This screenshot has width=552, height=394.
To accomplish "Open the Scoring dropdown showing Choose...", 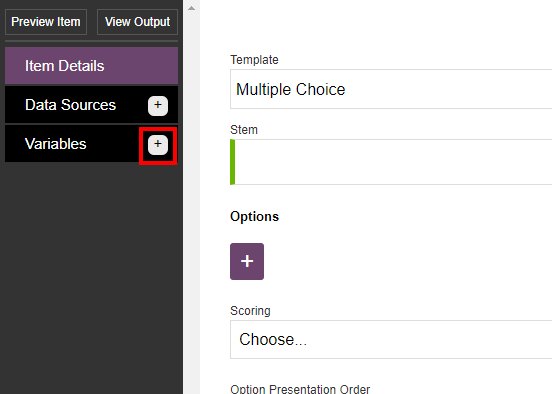I will pyautogui.click(x=391, y=339).
